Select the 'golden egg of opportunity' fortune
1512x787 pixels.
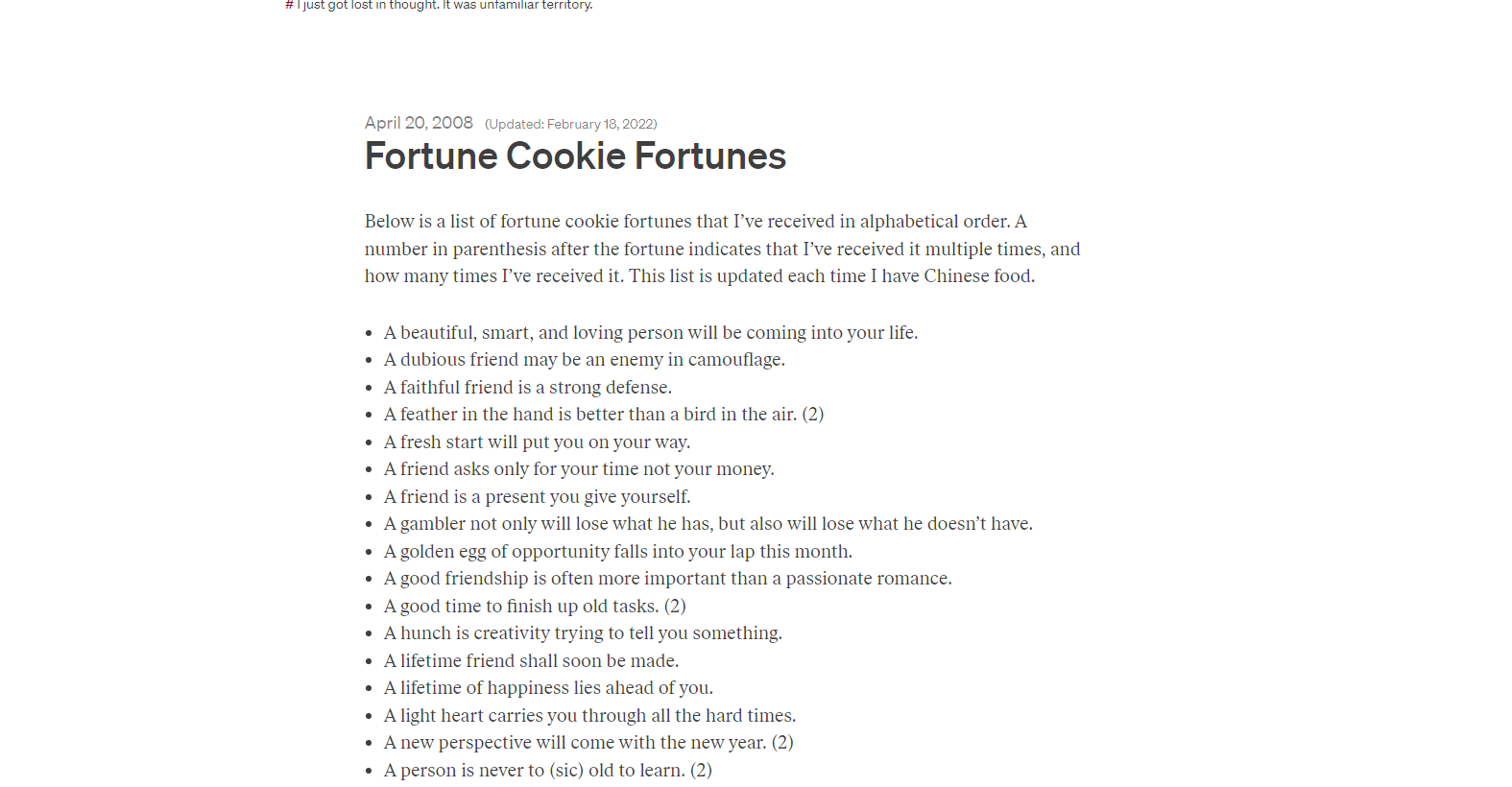617,552
